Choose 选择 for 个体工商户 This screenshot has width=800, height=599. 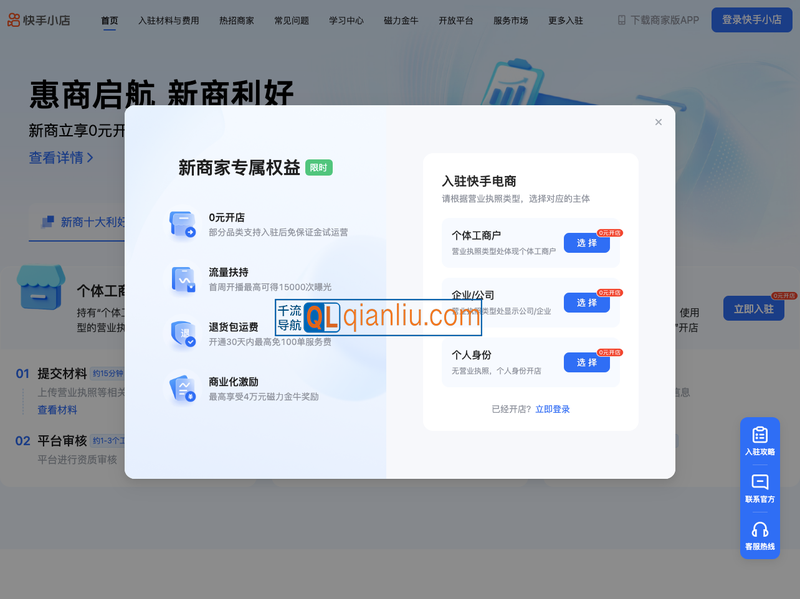(x=587, y=243)
